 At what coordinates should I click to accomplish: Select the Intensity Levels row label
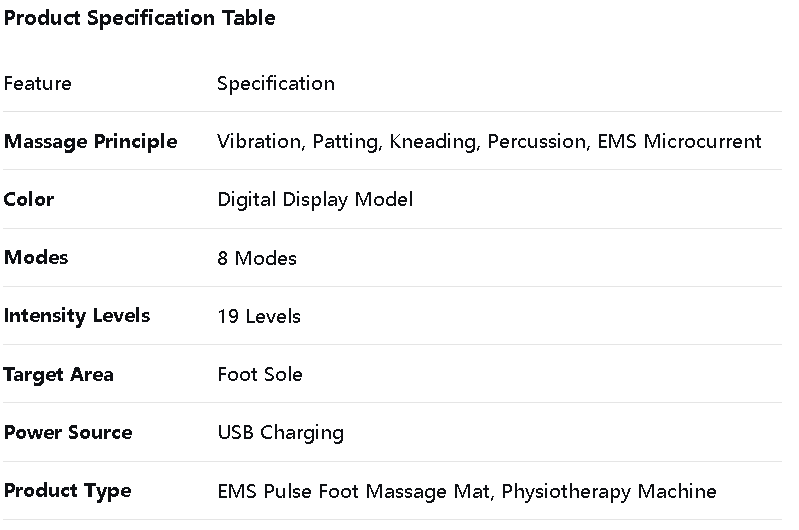point(77,315)
